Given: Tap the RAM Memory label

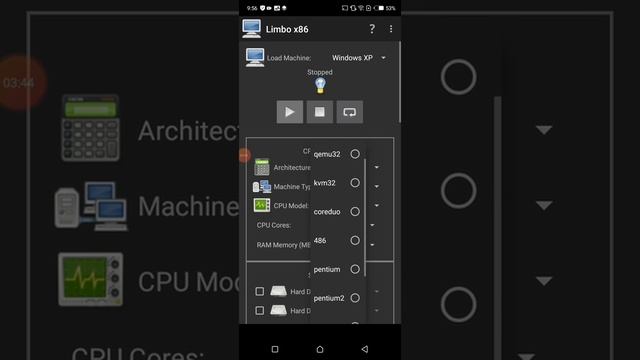Looking at the screenshot, I should 283,245.
